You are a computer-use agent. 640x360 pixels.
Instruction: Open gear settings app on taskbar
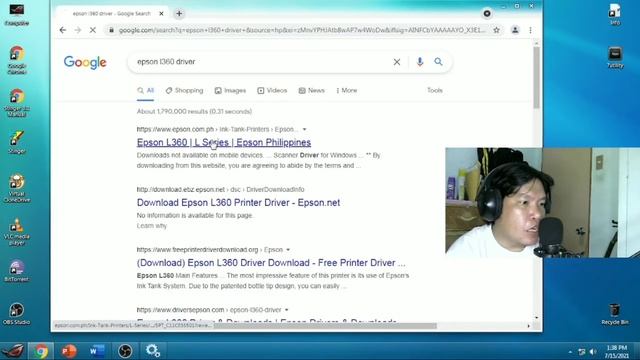tap(153, 351)
